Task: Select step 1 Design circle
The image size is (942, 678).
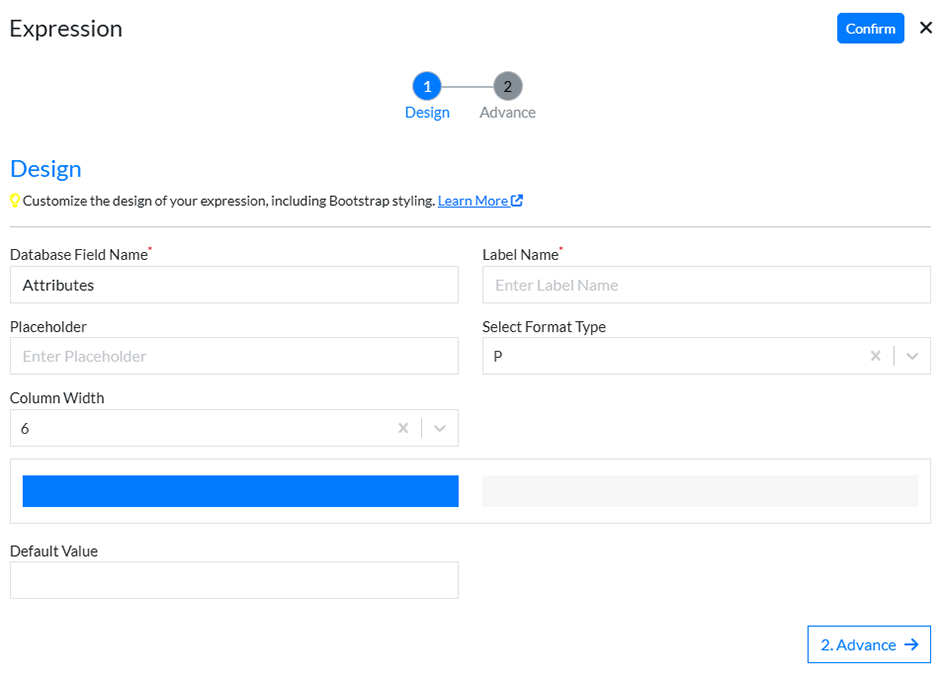Action: coord(427,86)
